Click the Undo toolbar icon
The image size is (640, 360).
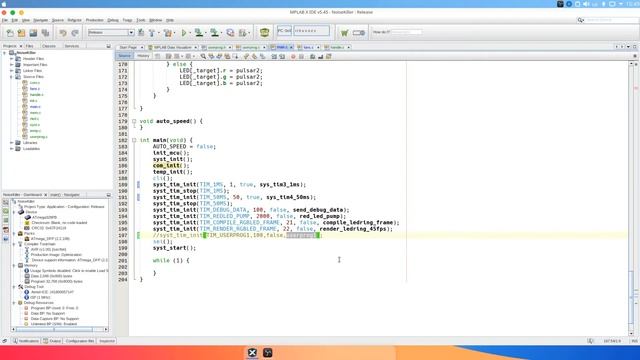pyautogui.click(x=62, y=33)
